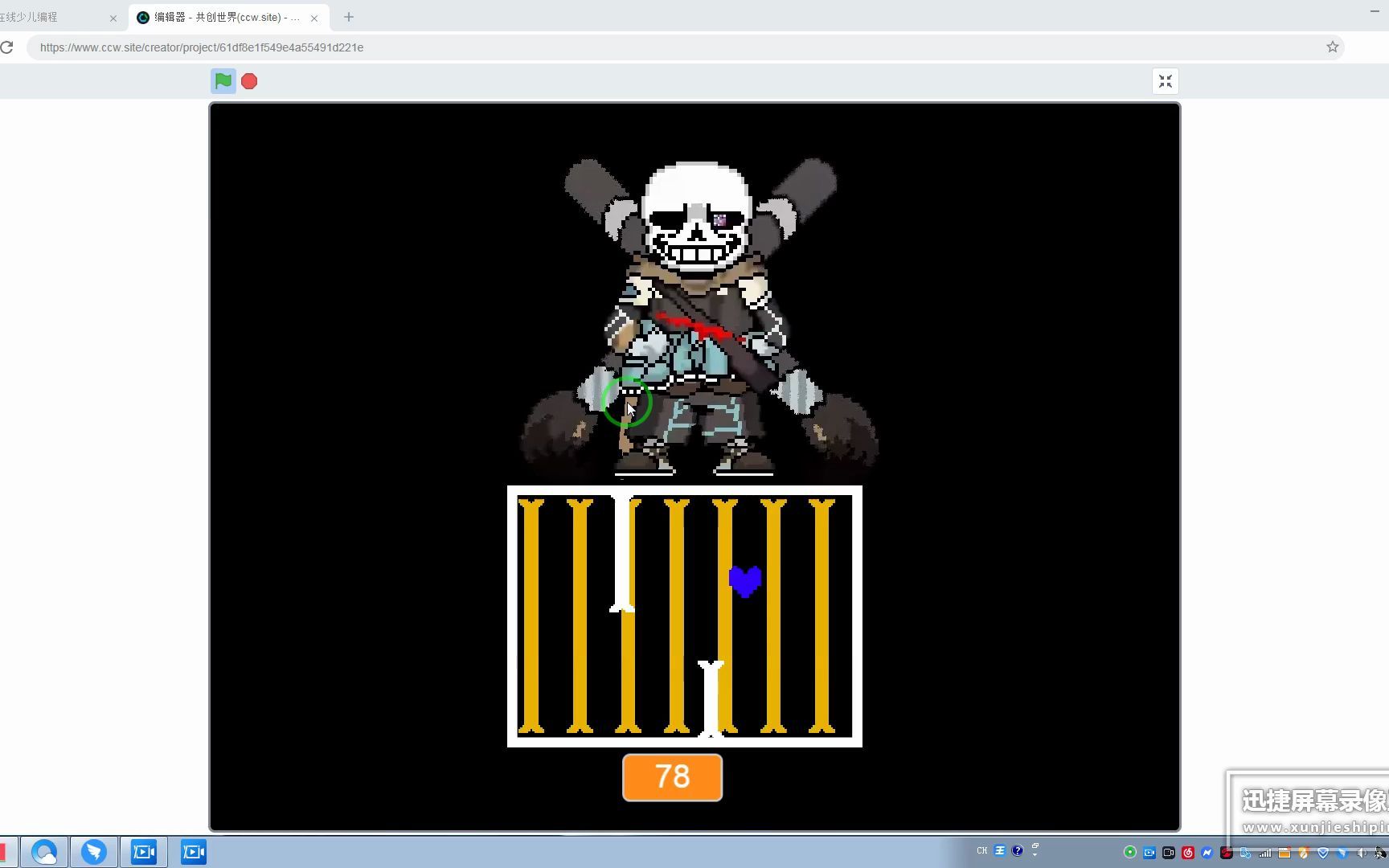Click the green circle tray icon
The width and height of the screenshot is (1389, 868).
[1130, 853]
